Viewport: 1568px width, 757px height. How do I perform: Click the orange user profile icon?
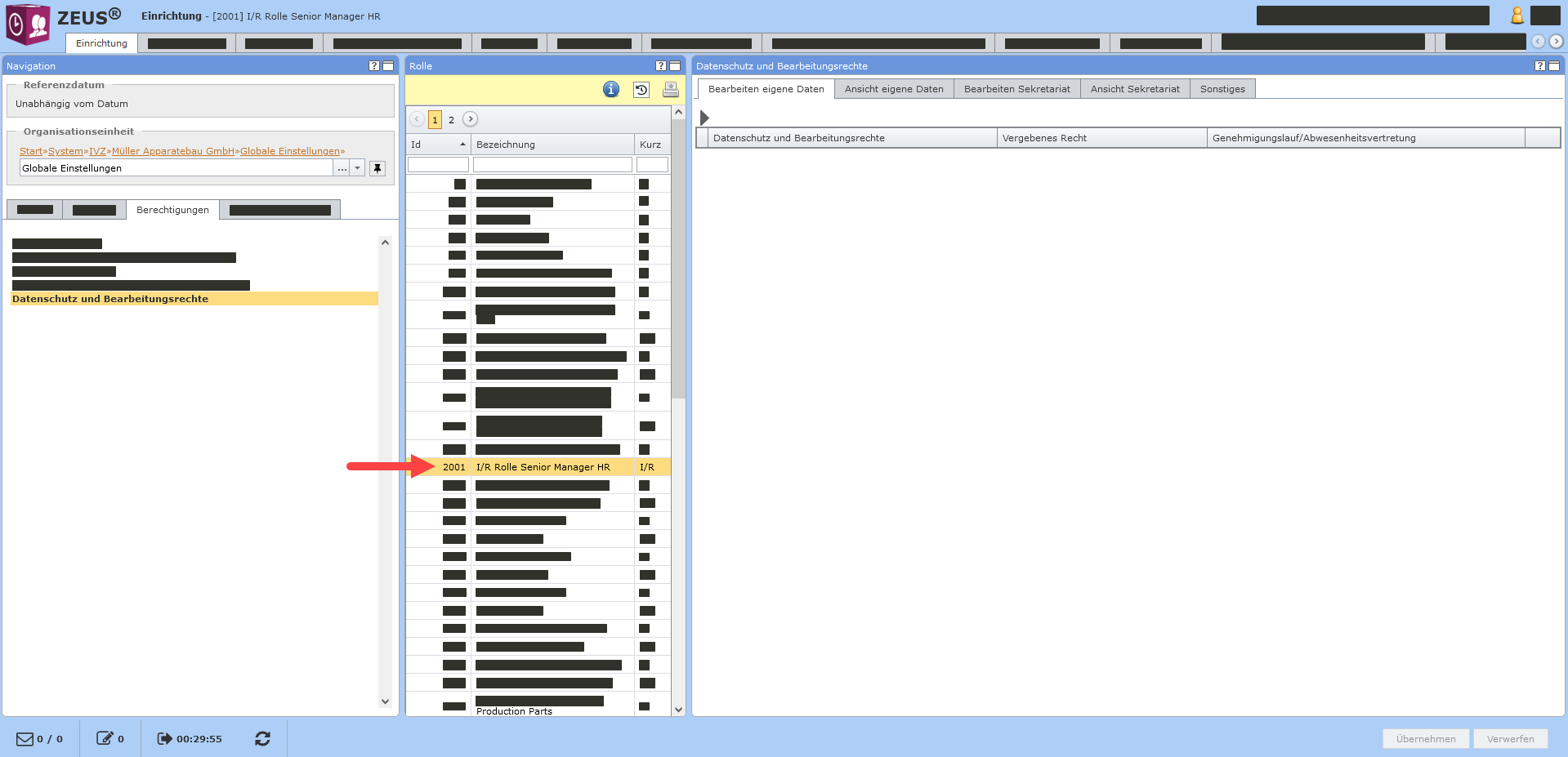(1517, 16)
